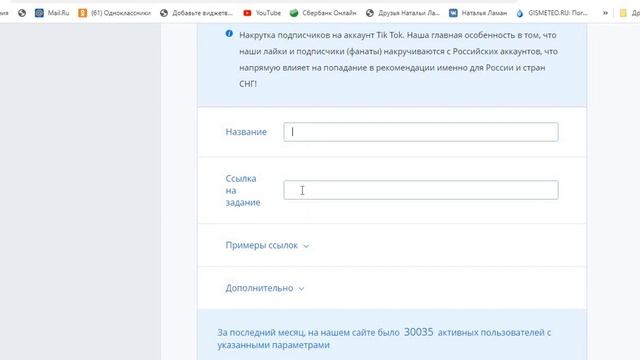Open the Mail.Ru bookmark icon
Image resolution: width=640 pixels, height=360 pixels.
pyautogui.click(x=39, y=13)
